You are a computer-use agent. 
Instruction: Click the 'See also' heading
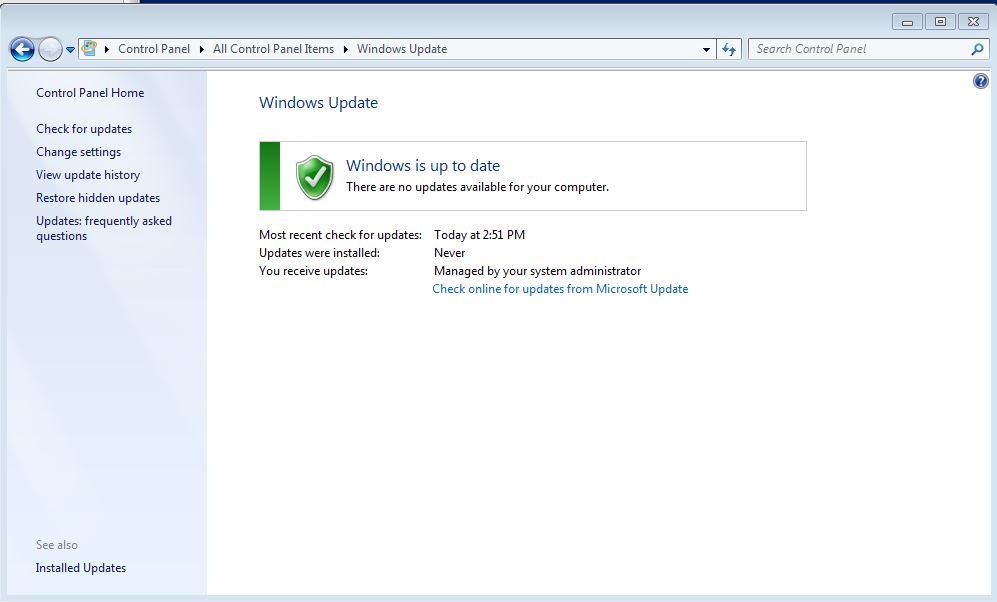pos(57,545)
